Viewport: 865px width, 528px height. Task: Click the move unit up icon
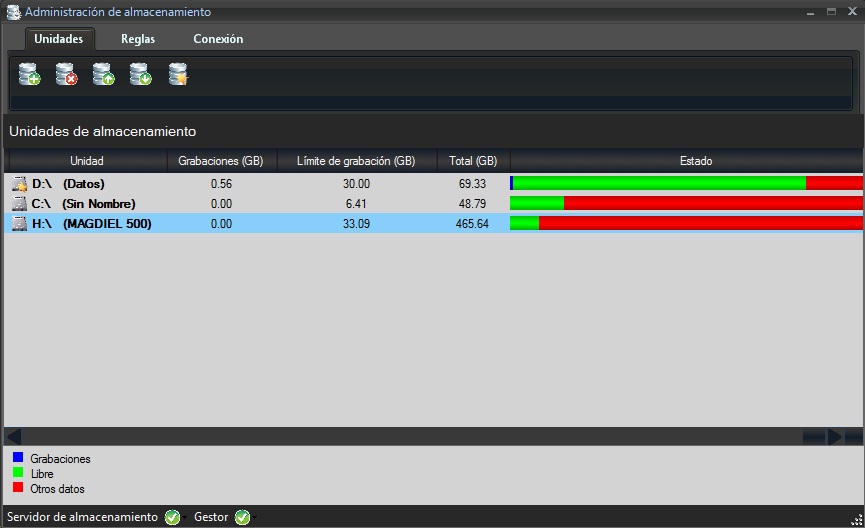[103, 74]
